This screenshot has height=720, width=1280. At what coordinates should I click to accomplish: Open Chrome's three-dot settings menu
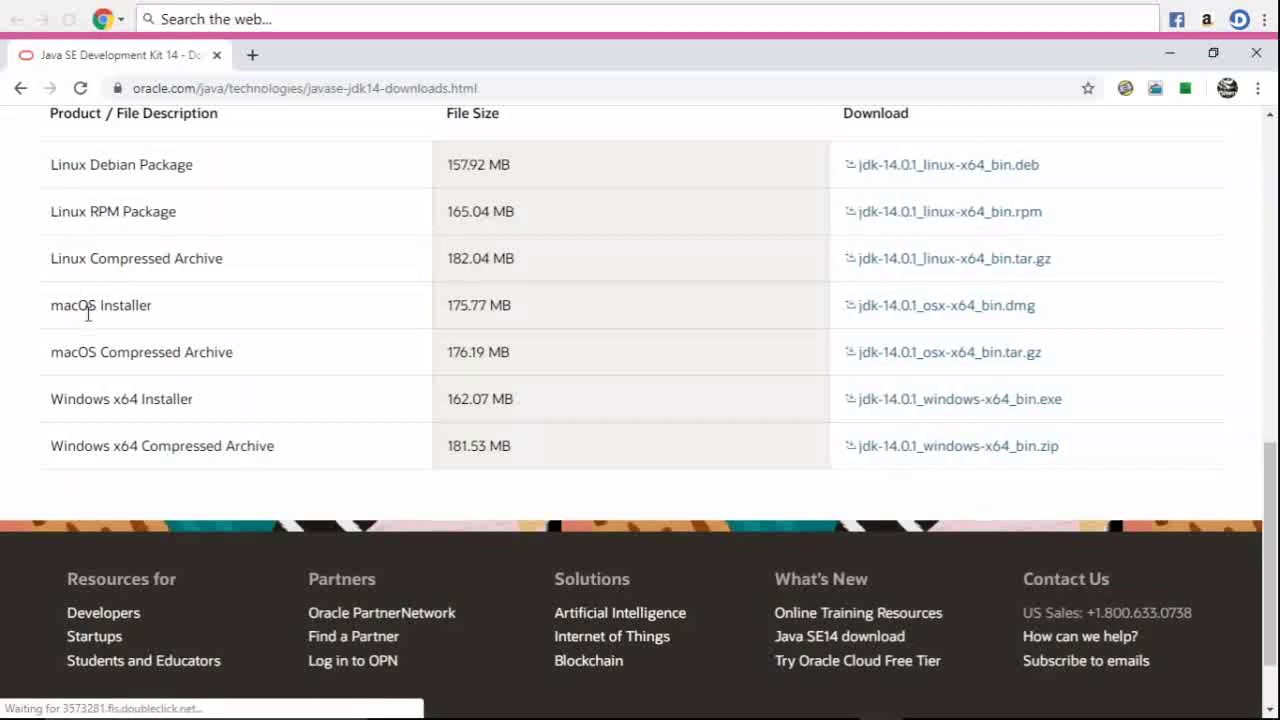(1258, 88)
